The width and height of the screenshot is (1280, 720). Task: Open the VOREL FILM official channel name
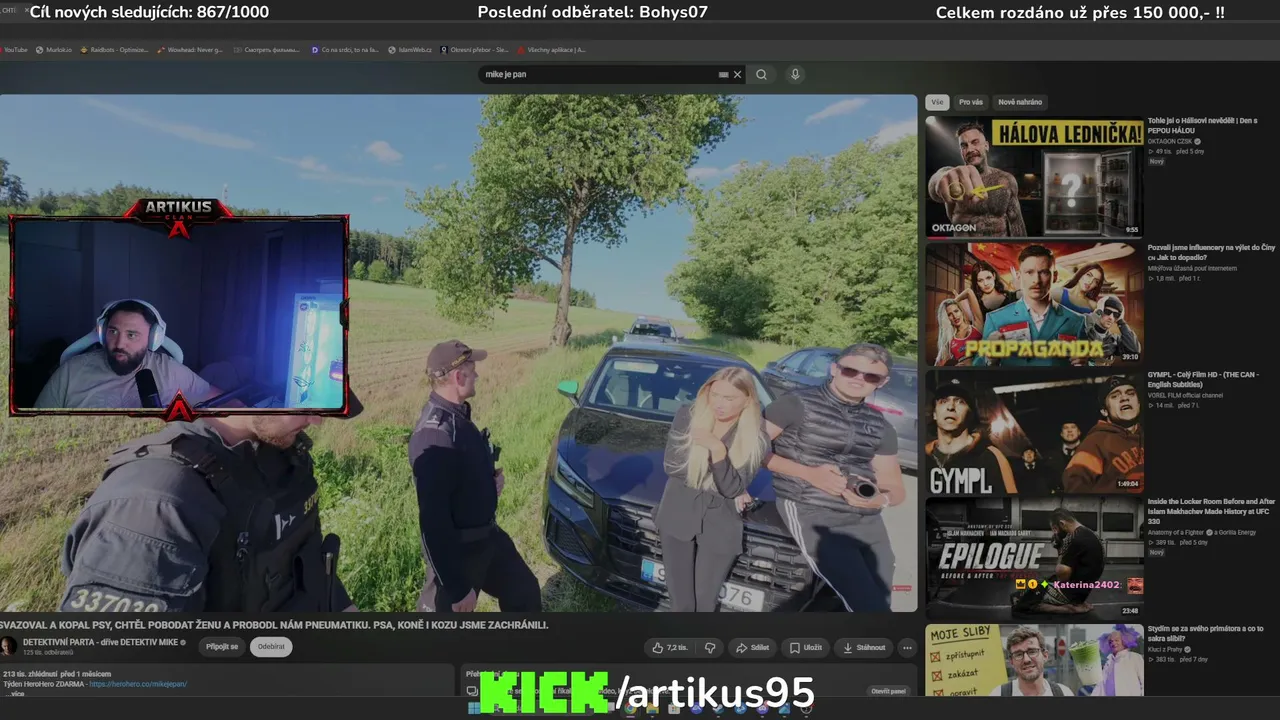tap(1185, 395)
